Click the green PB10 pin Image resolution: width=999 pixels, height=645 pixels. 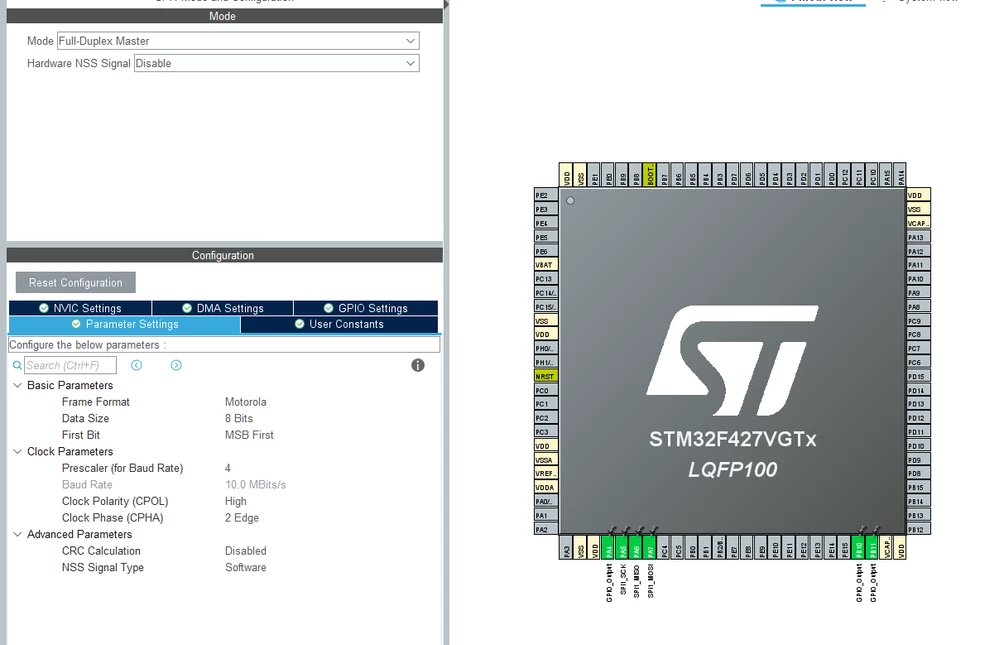(x=859, y=547)
